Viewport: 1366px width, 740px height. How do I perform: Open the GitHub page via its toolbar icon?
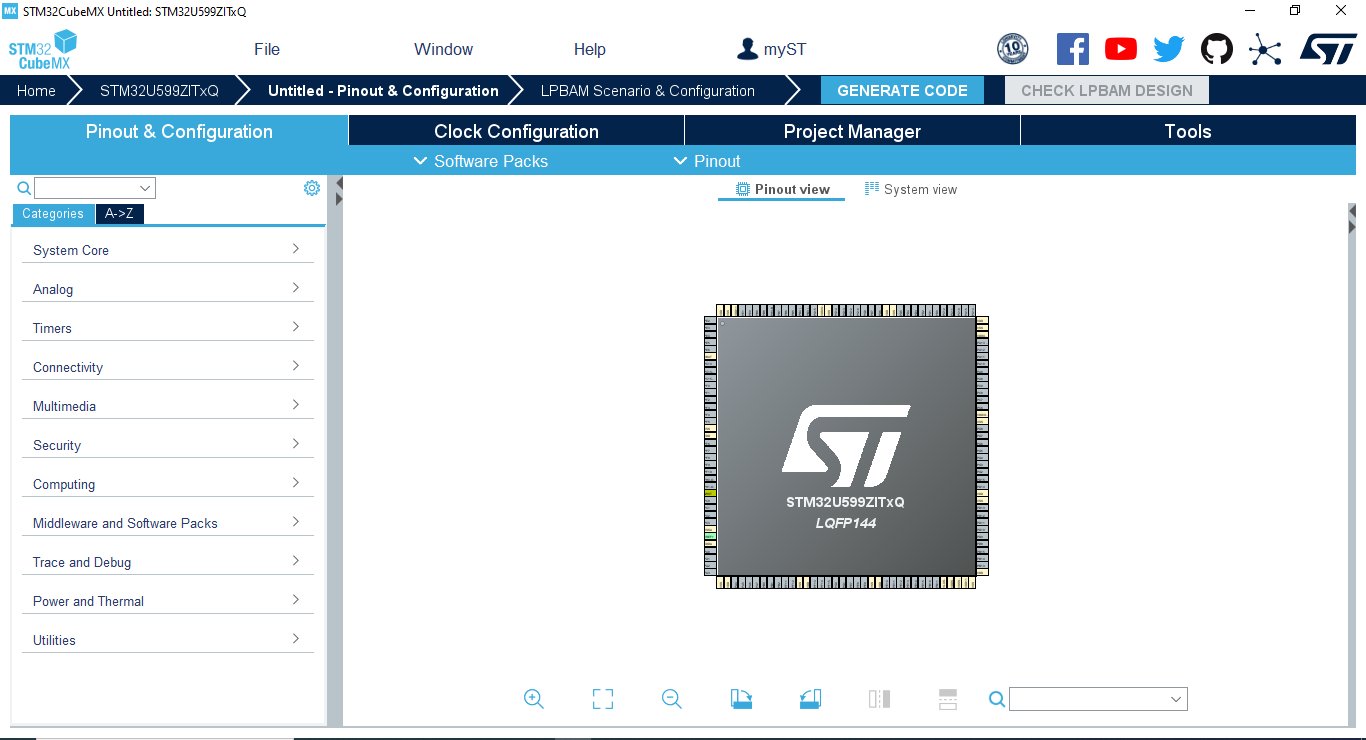coord(1216,47)
